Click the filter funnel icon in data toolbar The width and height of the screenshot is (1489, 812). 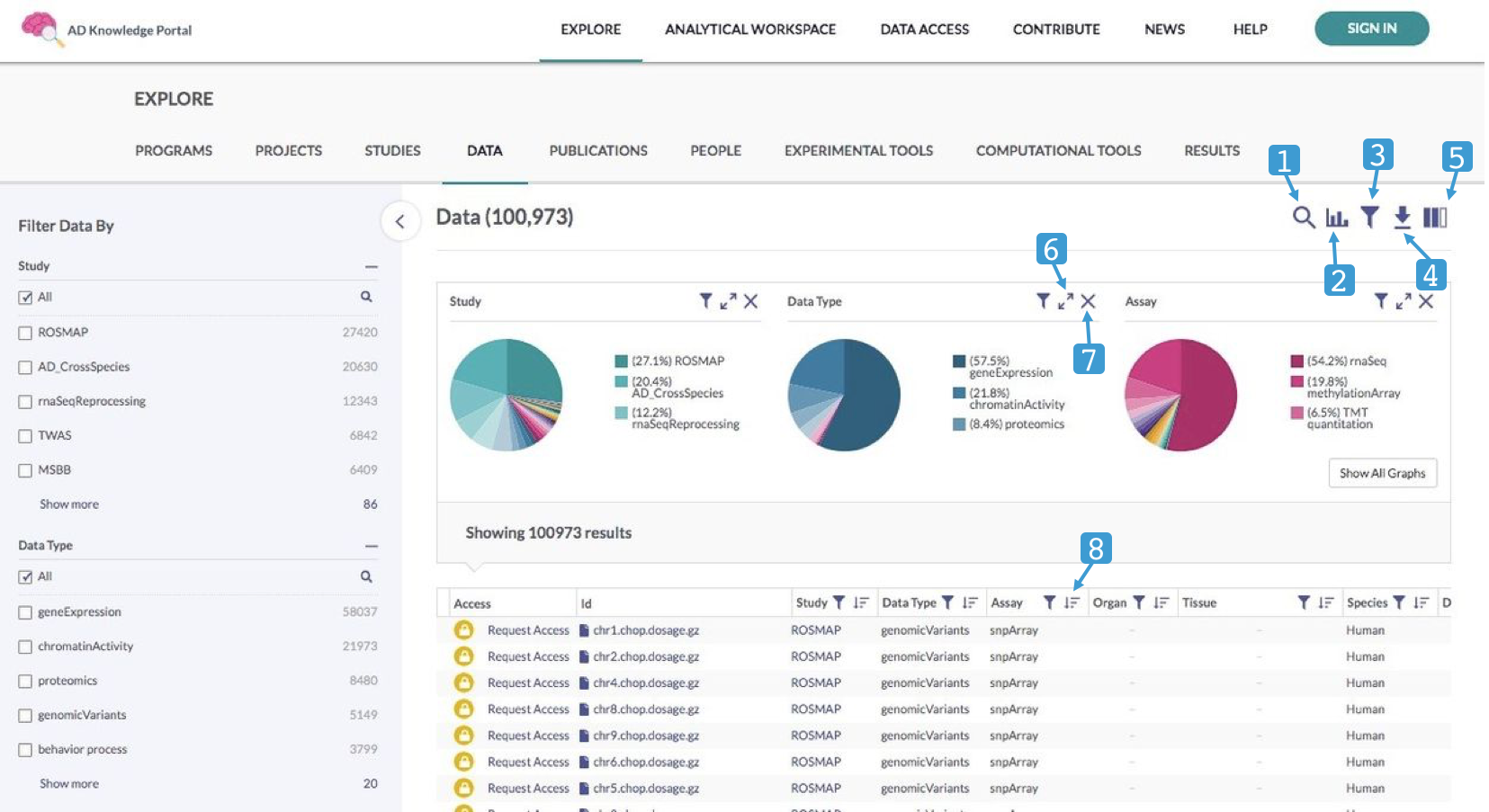[1369, 217]
